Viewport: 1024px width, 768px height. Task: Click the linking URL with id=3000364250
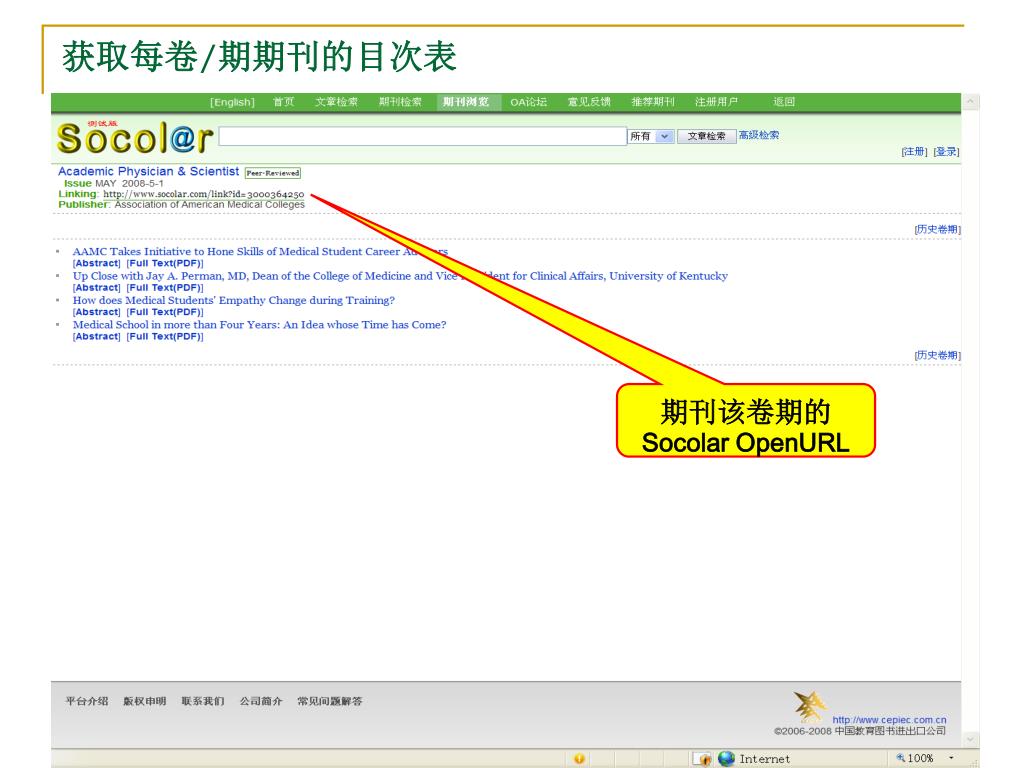pos(204,194)
